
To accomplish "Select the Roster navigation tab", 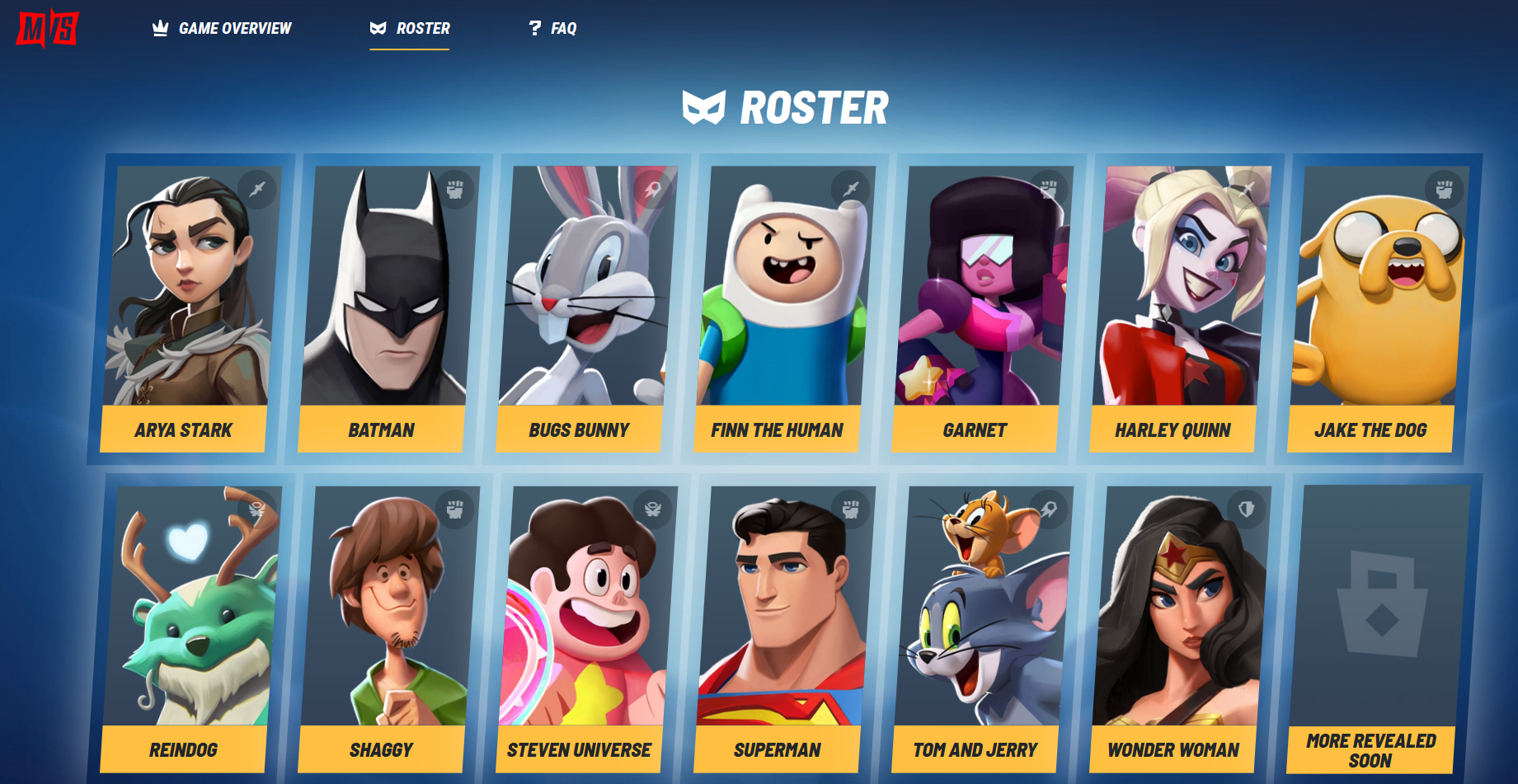I will [x=410, y=28].
